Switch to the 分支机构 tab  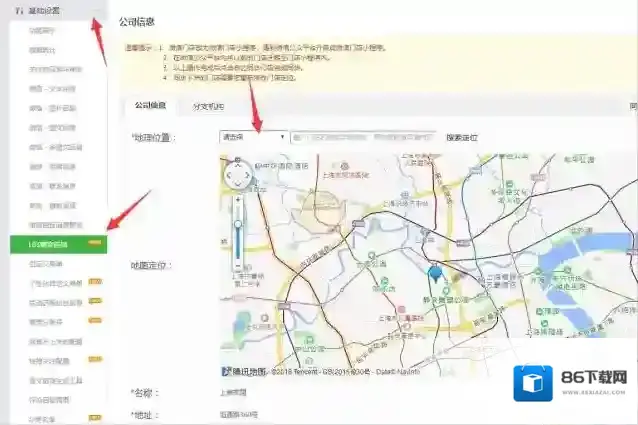208,107
